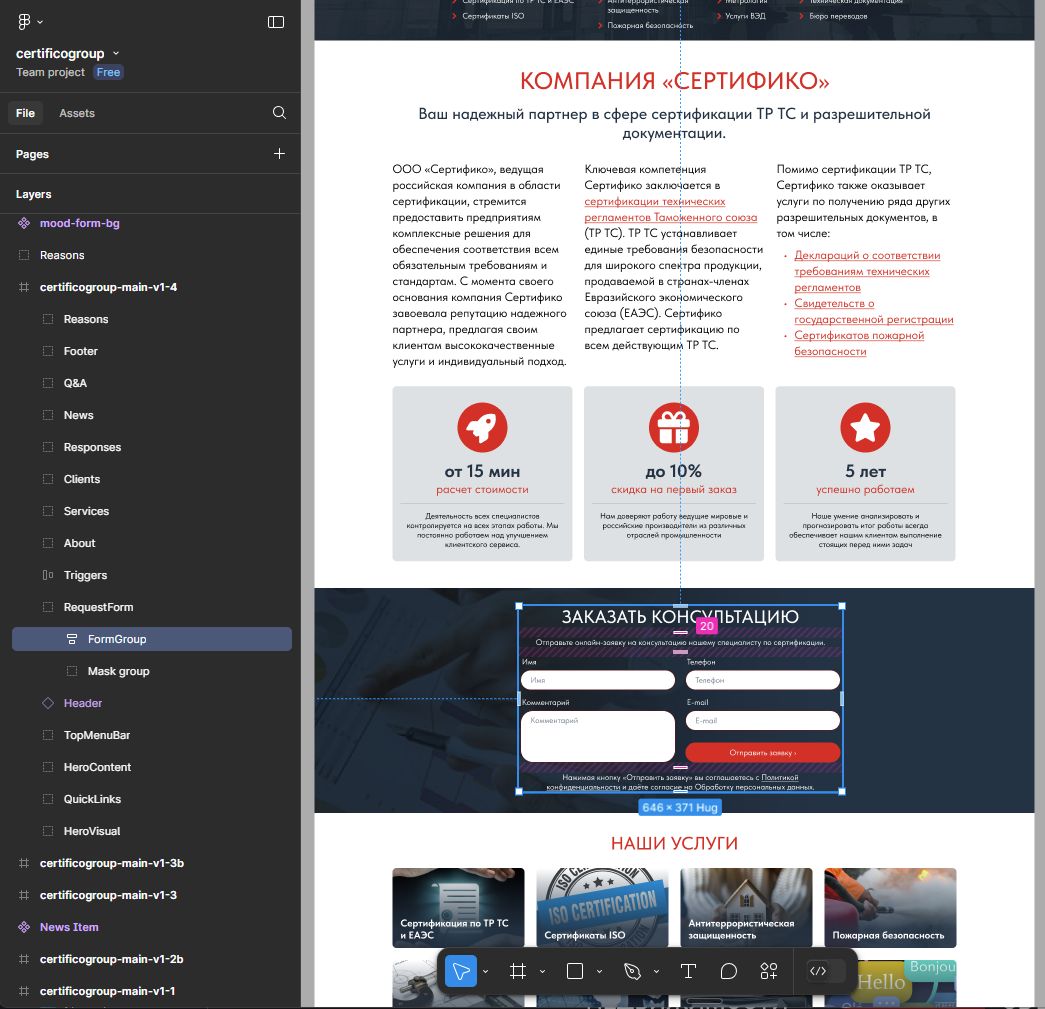Add a new page with plus icon
This screenshot has height=1009, width=1045.
[x=279, y=154]
